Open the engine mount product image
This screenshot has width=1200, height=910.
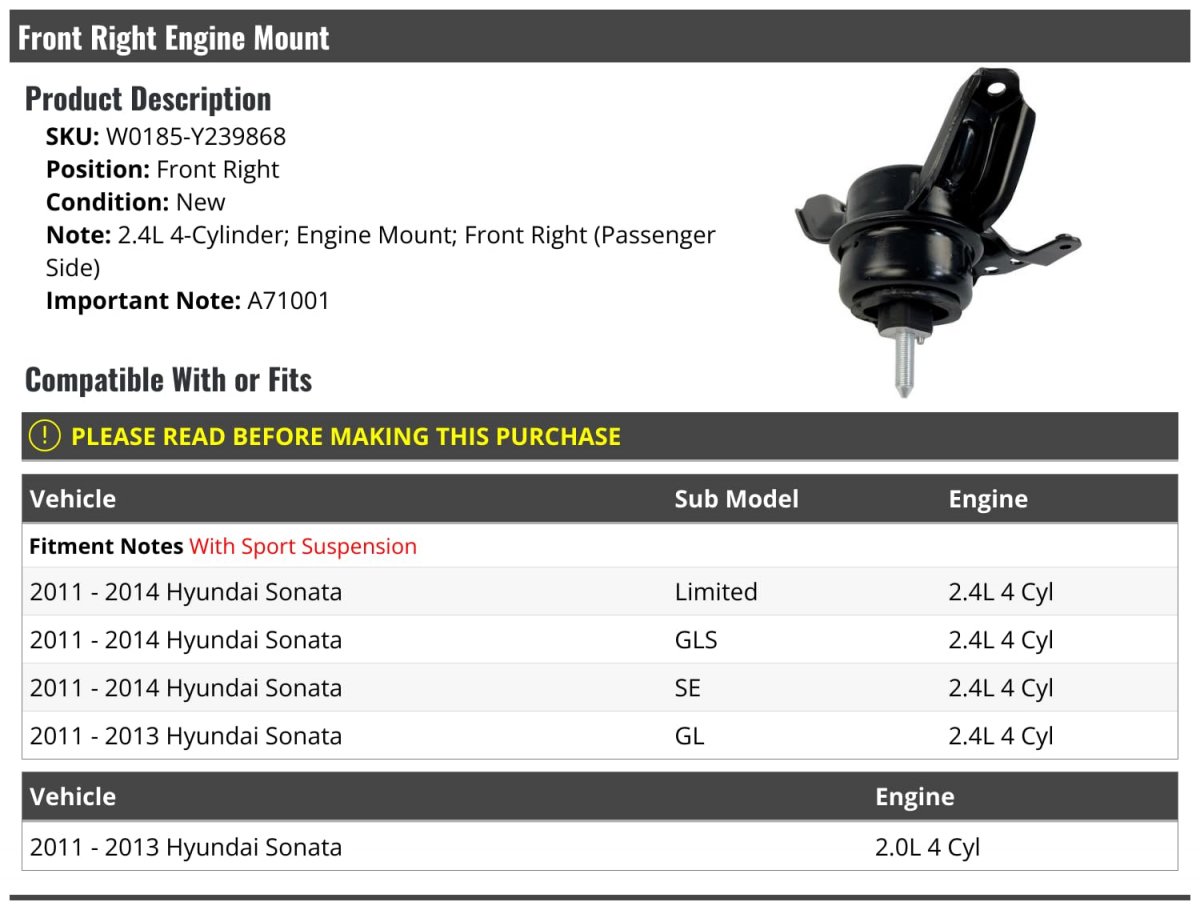[937, 232]
